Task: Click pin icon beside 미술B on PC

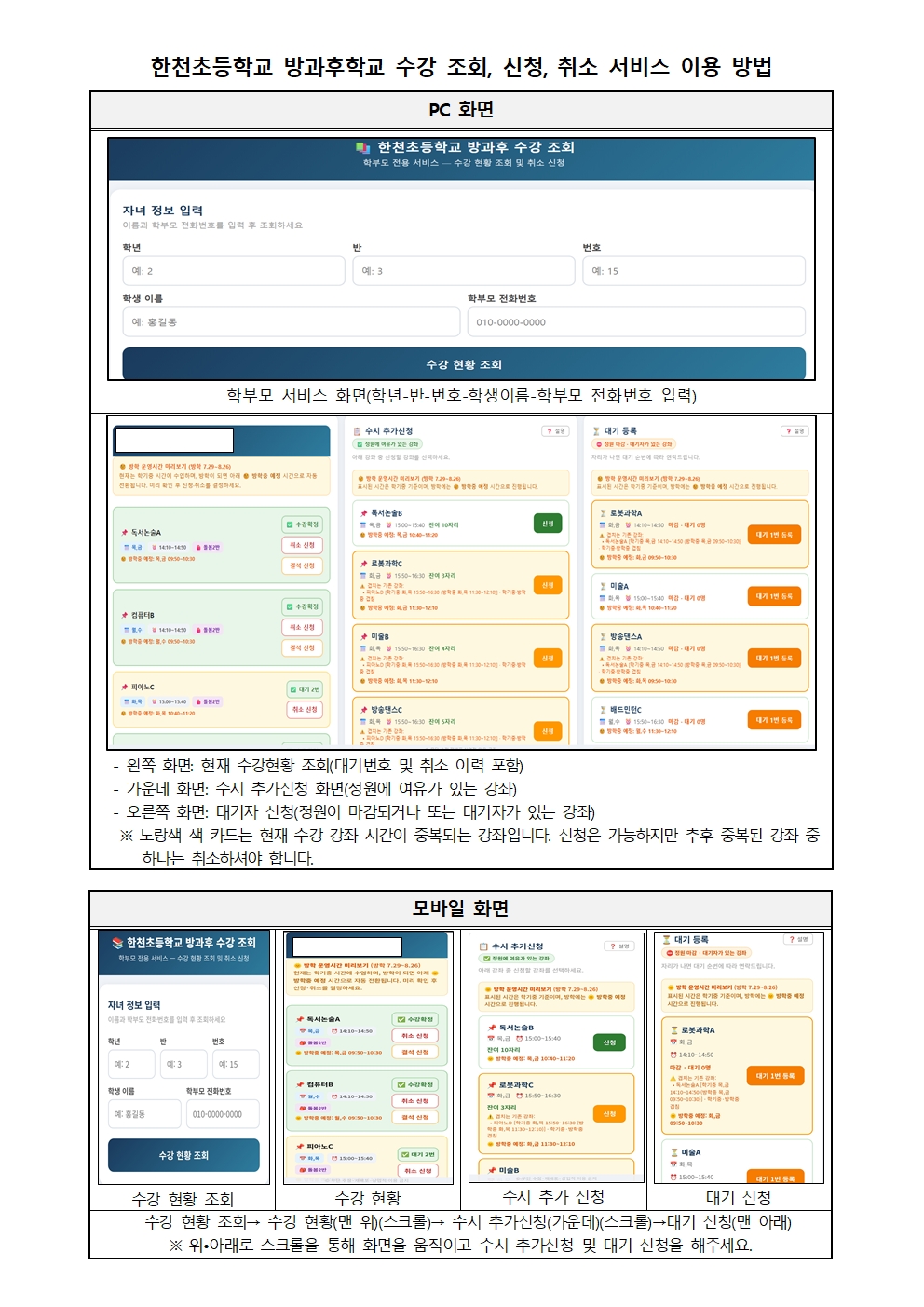Action: pyautogui.click(x=364, y=636)
